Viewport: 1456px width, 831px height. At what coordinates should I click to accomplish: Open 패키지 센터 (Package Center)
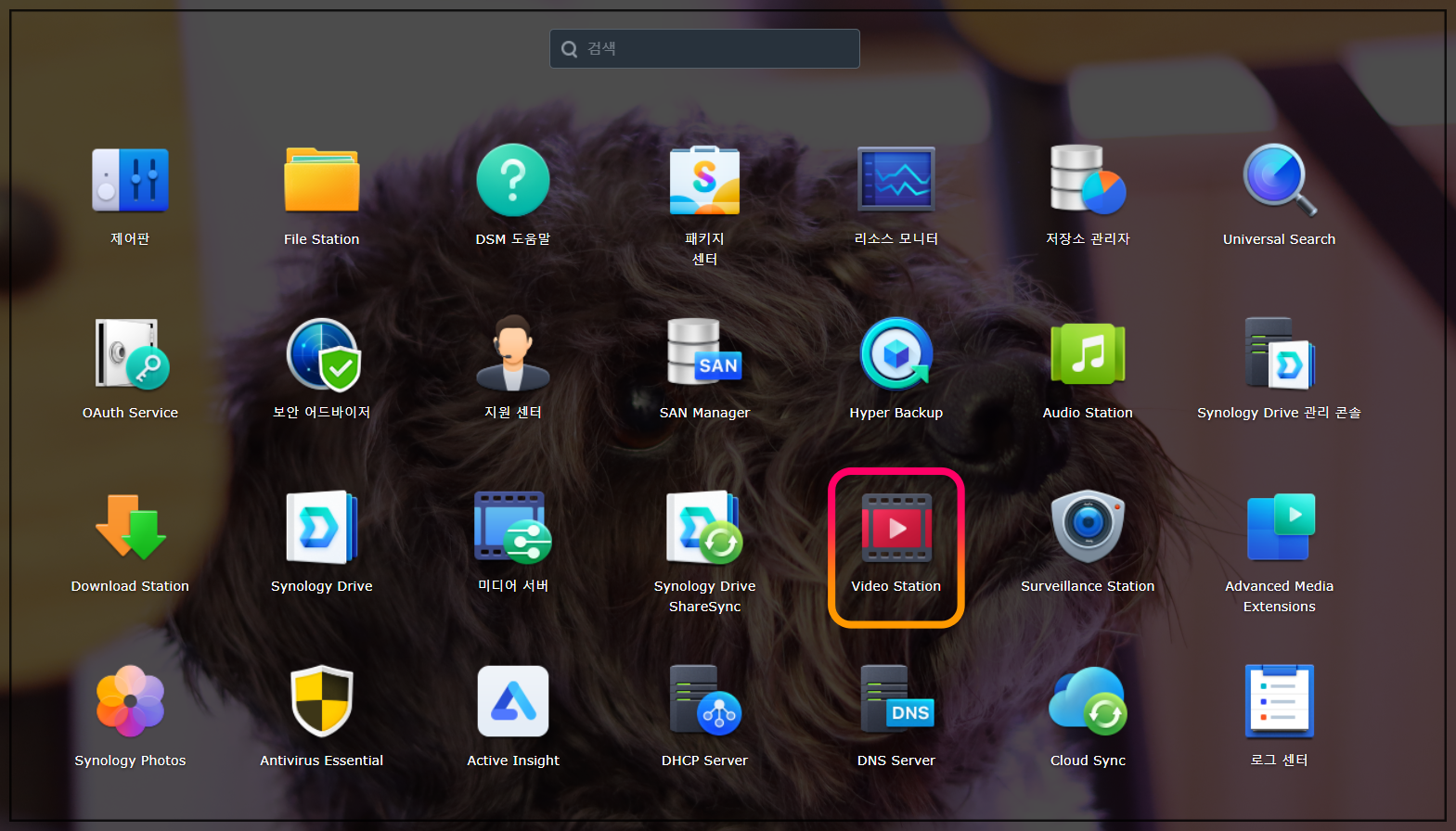(x=704, y=181)
